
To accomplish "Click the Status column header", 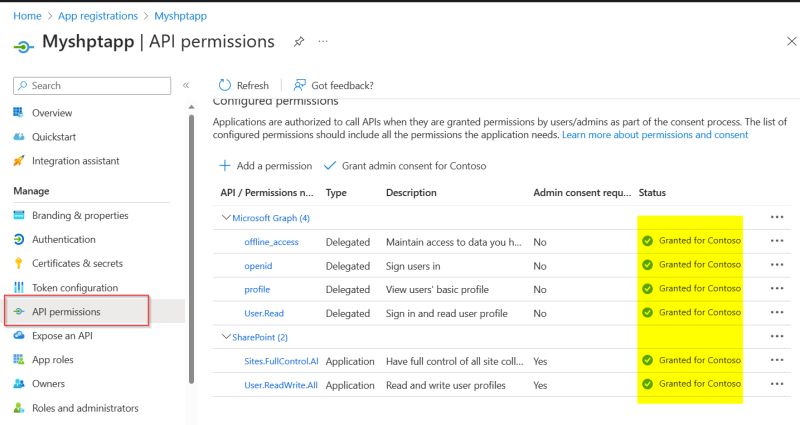I will click(652, 193).
